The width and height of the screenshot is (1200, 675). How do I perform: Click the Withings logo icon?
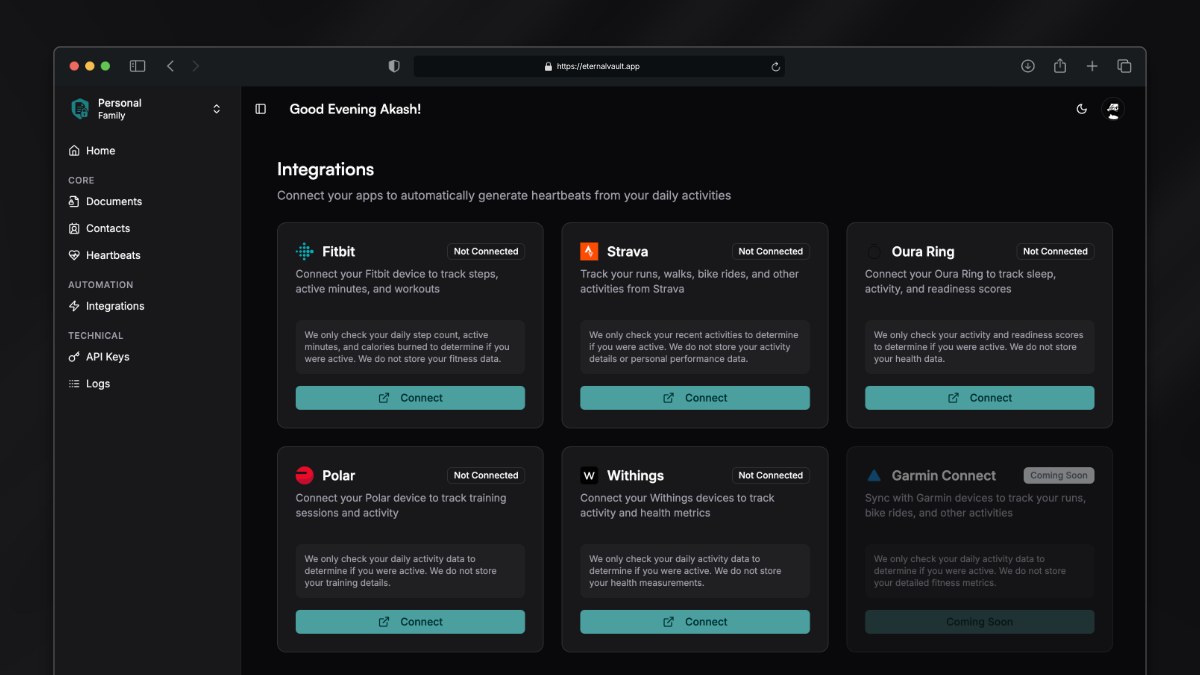pos(589,476)
